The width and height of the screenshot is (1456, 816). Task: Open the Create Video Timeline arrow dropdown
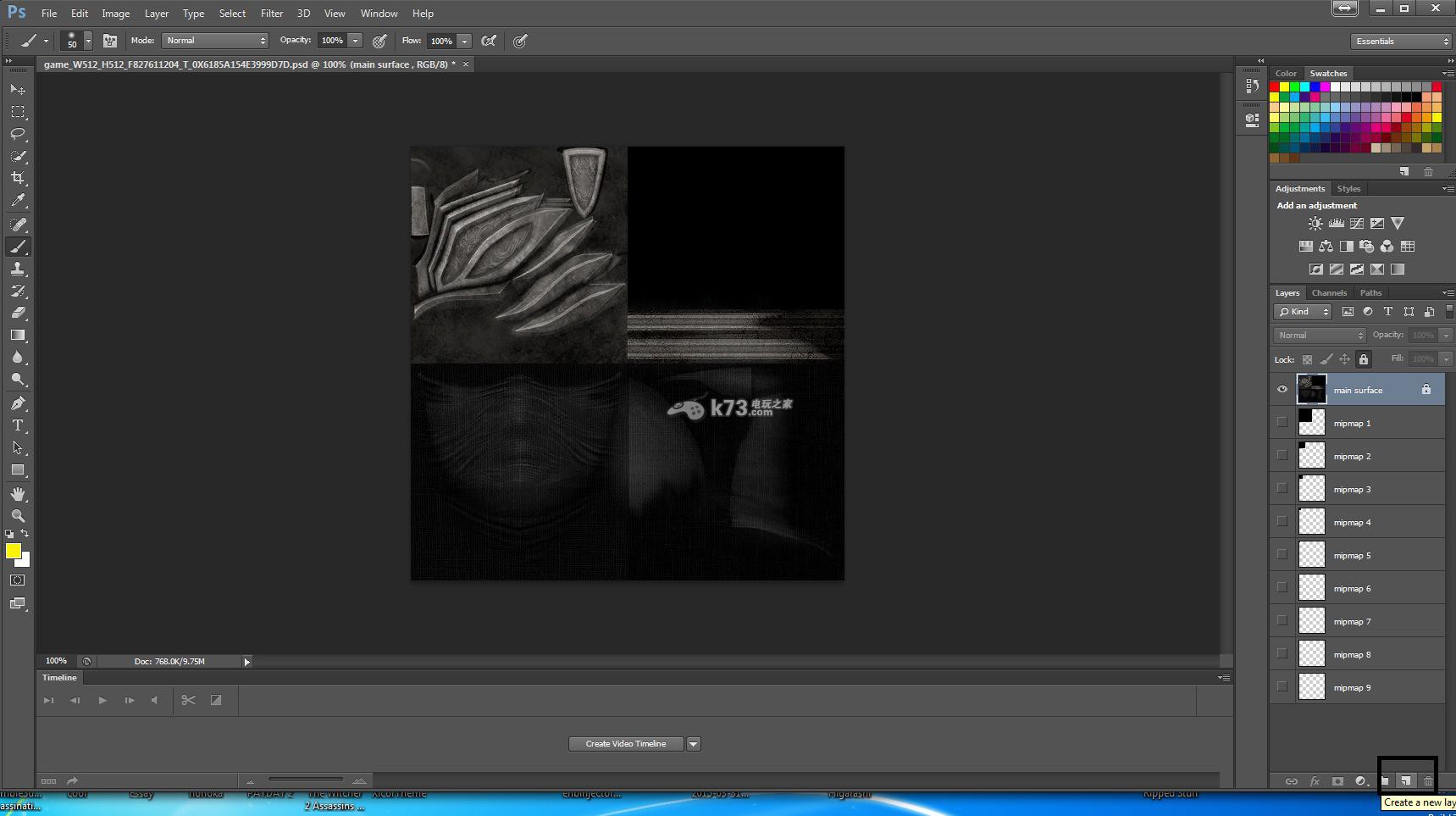(x=693, y=744)
